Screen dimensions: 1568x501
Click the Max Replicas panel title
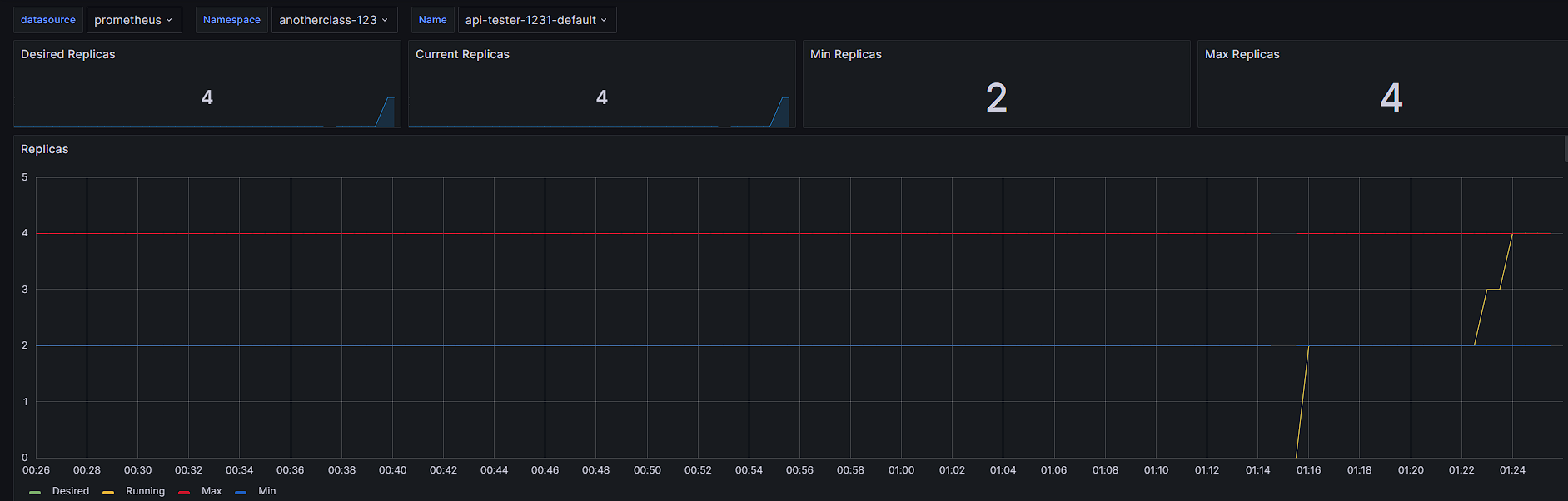click(x=1242, y=54)
